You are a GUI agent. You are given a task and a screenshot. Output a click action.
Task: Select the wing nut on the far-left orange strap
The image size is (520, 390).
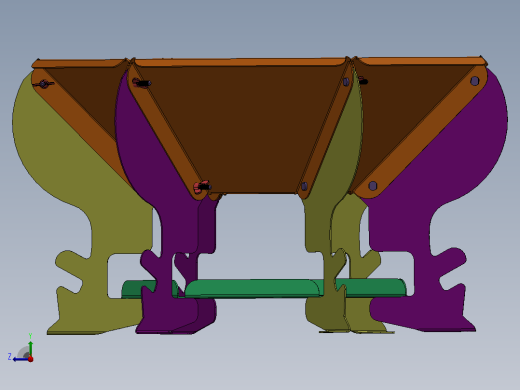tap(44, 84)
